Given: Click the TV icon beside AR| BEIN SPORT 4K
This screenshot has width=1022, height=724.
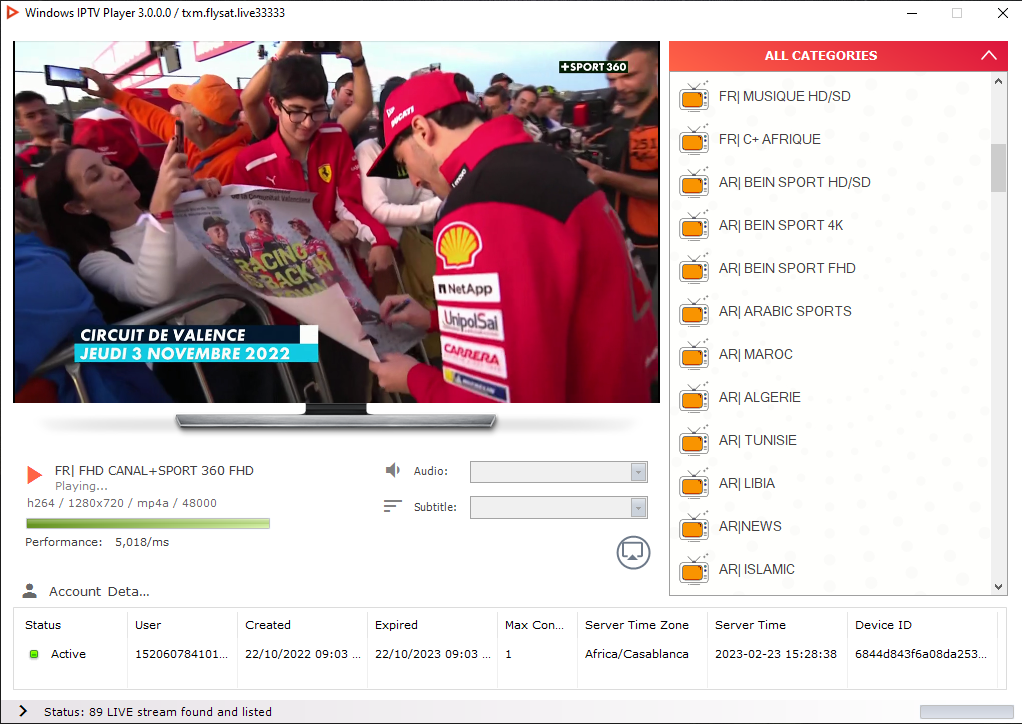Looking at the screenshot, I should 694,227.
